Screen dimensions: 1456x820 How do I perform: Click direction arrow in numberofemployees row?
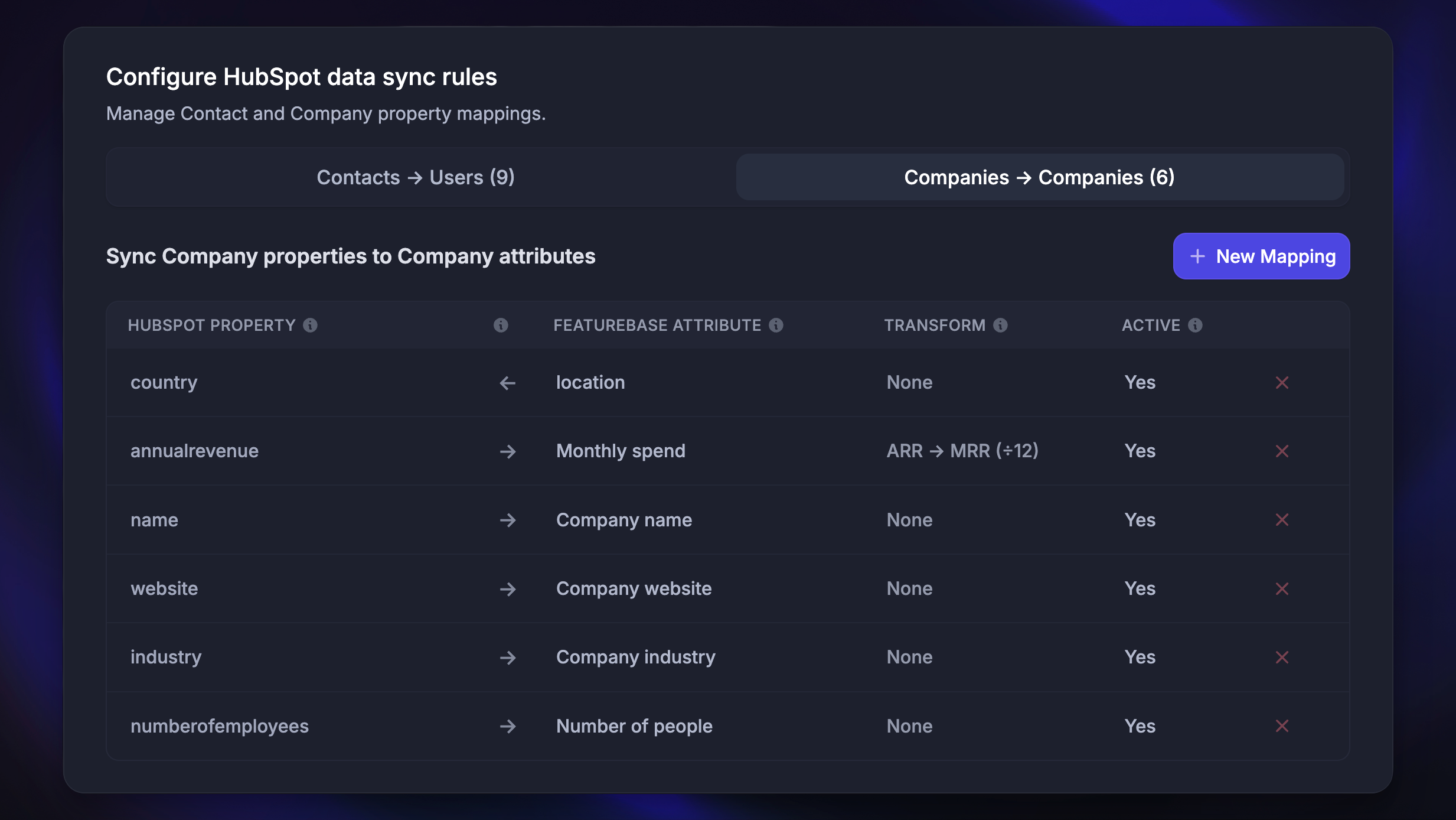pos(508,726)
